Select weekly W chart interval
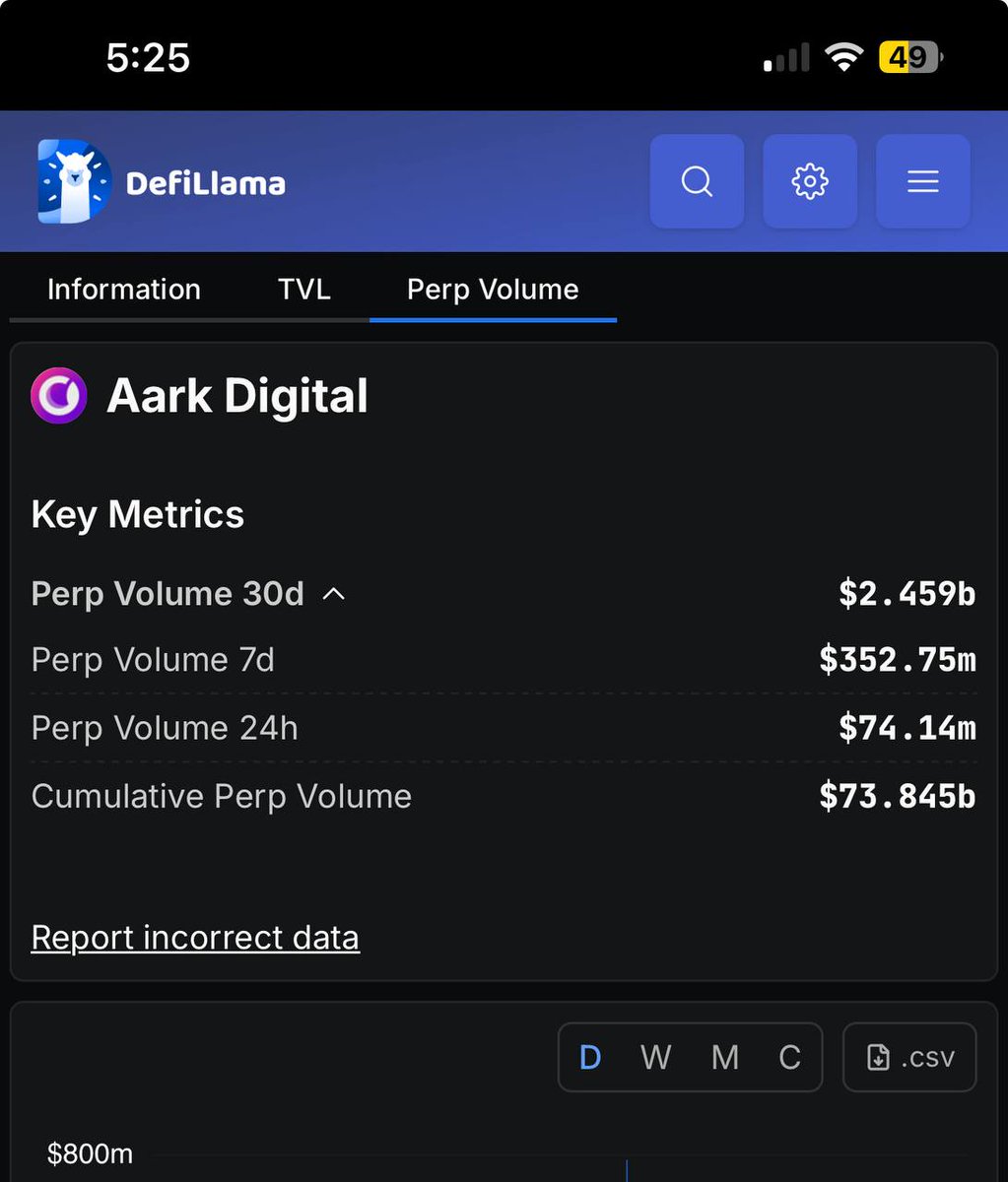This screenshot has height=1182, width=1008. pyautogui.click(x=656, y=1058)
